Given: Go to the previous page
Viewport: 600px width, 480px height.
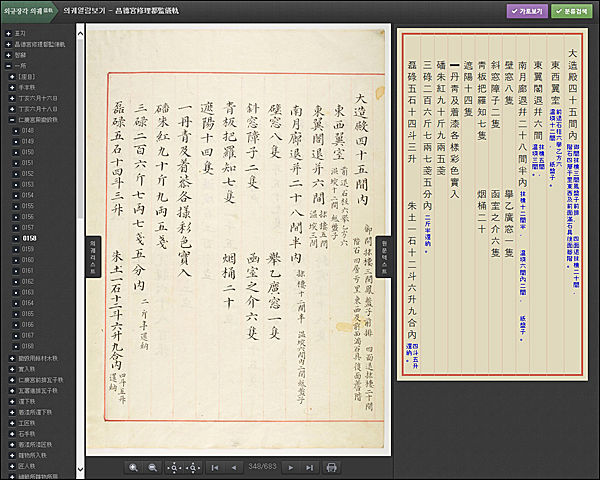Looking at the screenshot, I should pyautogui.click(x=234, y=467).
